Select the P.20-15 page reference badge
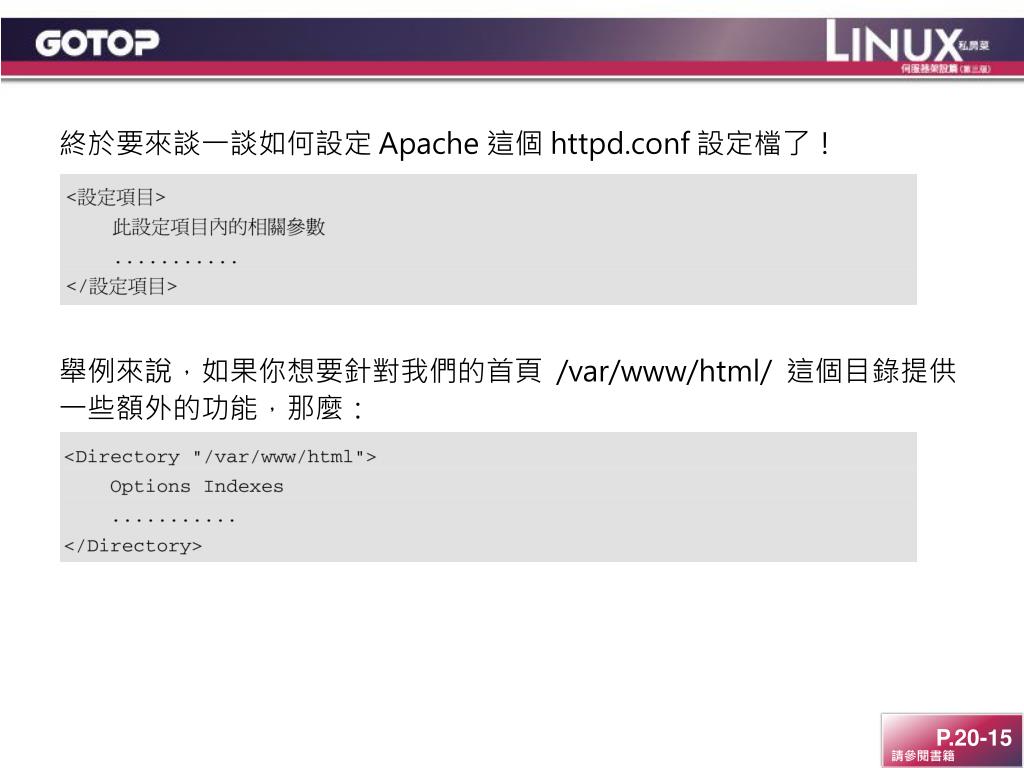Viewport: 1024px width, 768px height. (x=952, y=741)
